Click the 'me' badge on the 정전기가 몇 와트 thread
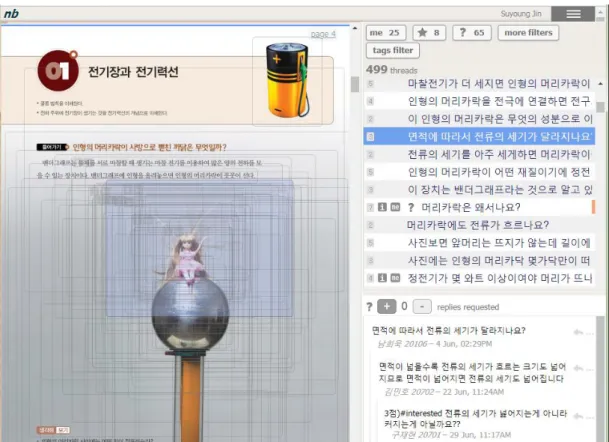The image size is (609, 442). (395, 278)
